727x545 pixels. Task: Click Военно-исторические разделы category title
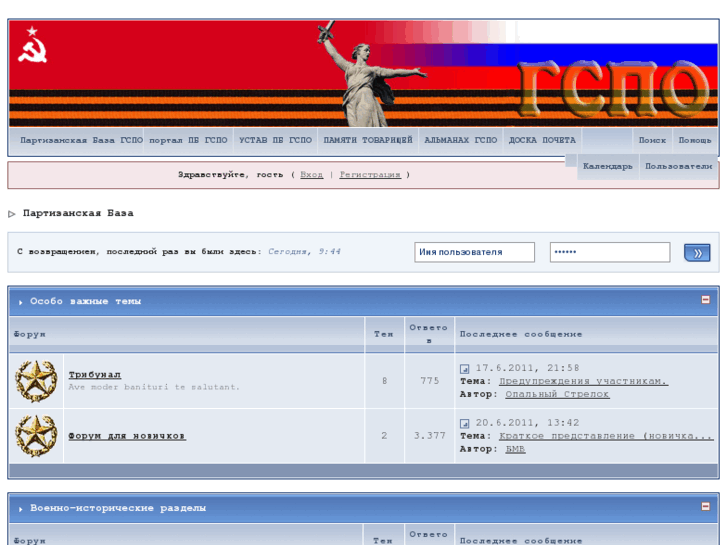click(x=118, y=508)
